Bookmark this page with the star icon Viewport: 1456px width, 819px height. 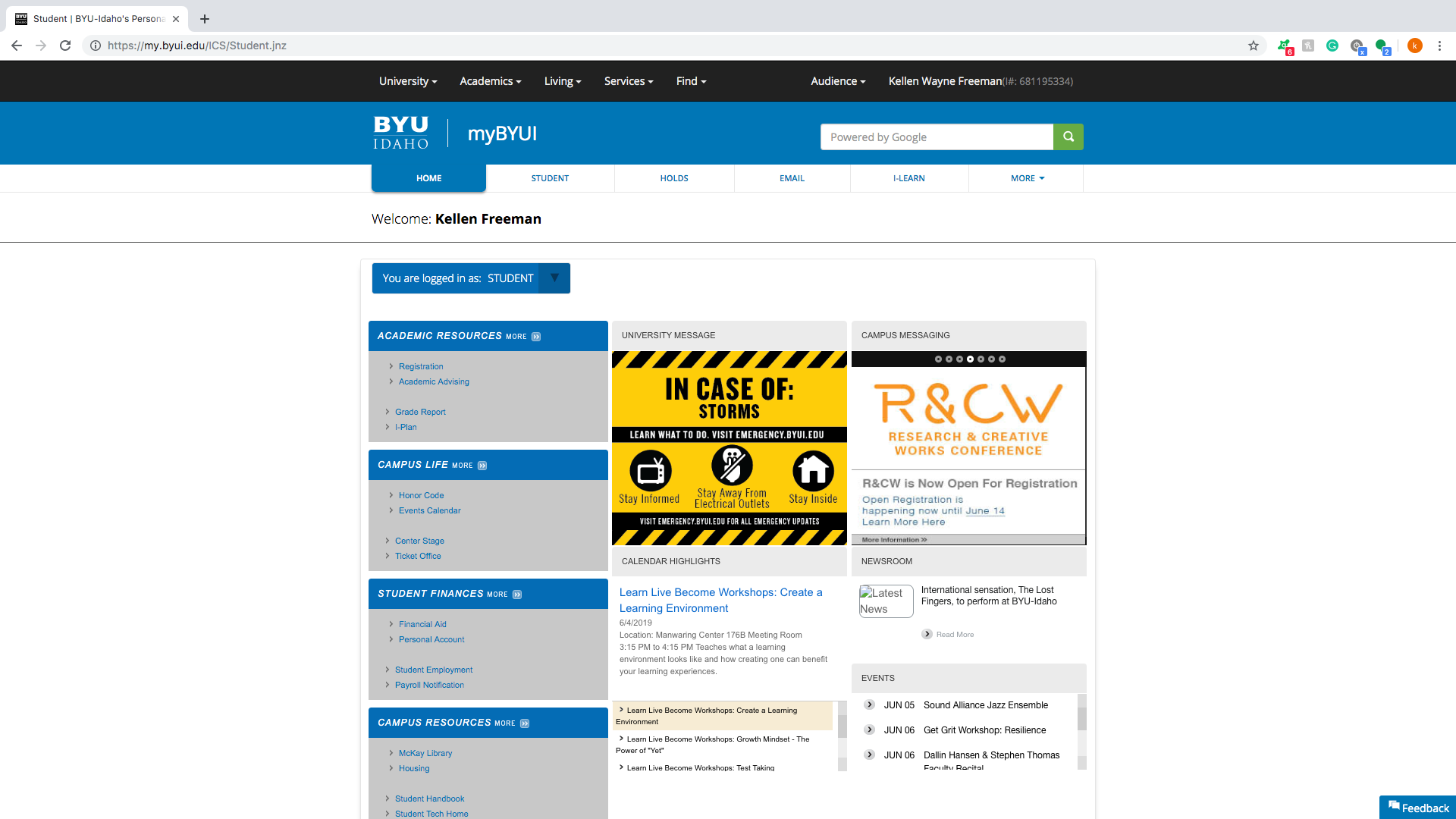1254,45
